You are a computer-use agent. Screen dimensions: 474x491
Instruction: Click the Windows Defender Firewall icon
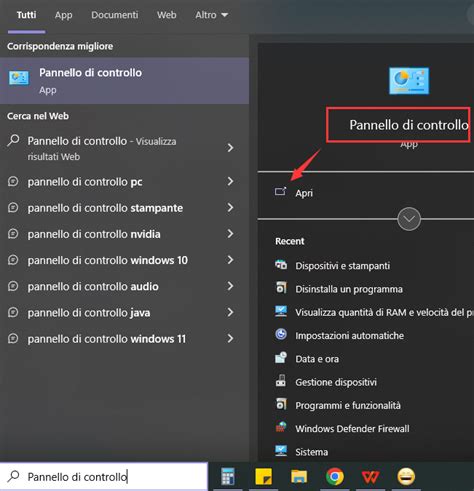[281, 427]
